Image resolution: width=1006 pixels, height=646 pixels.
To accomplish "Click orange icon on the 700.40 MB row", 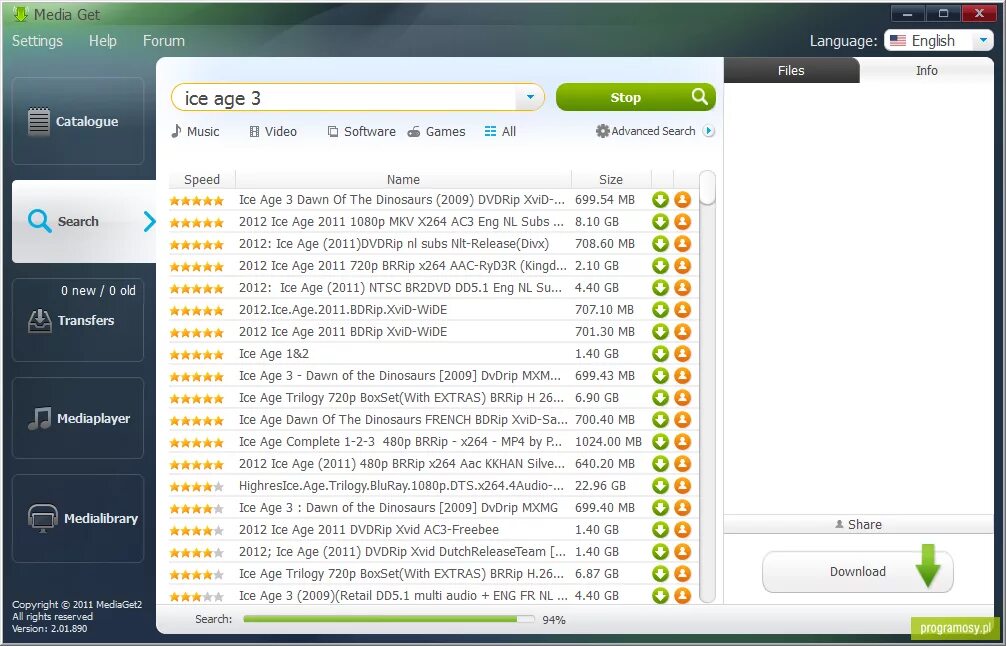I will [x=683, y=420].
